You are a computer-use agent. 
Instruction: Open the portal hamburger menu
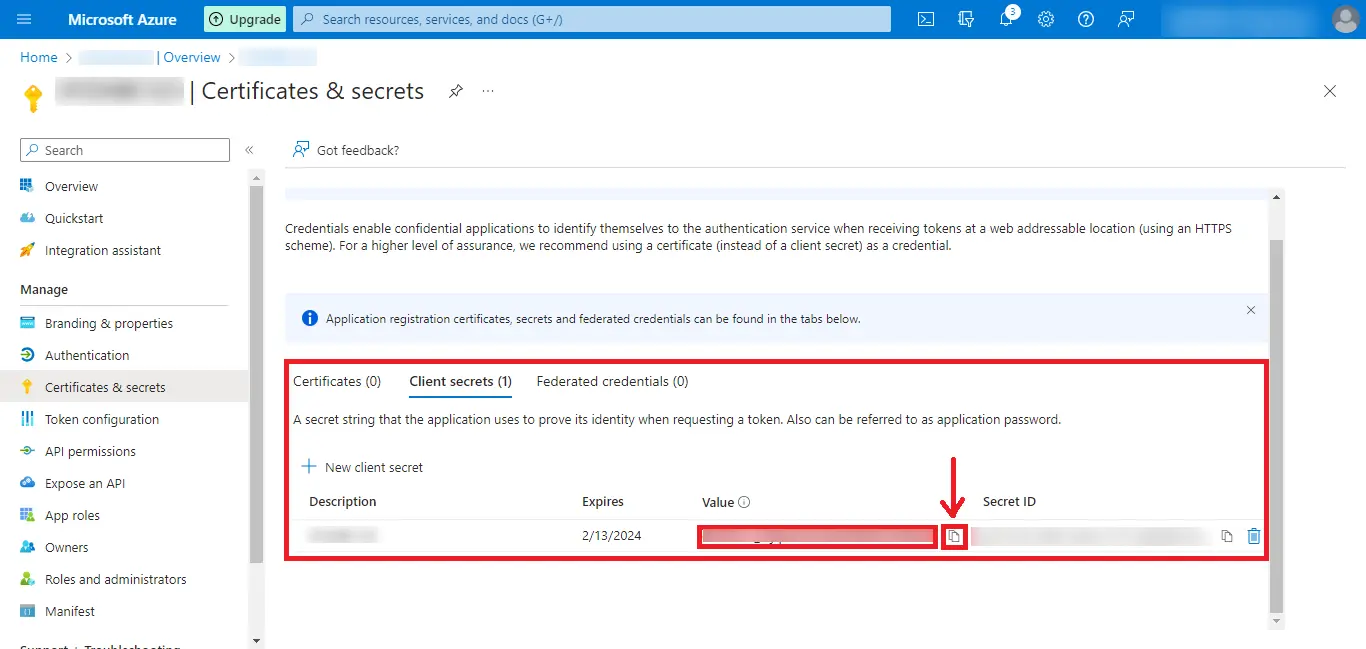pos(25,19)
